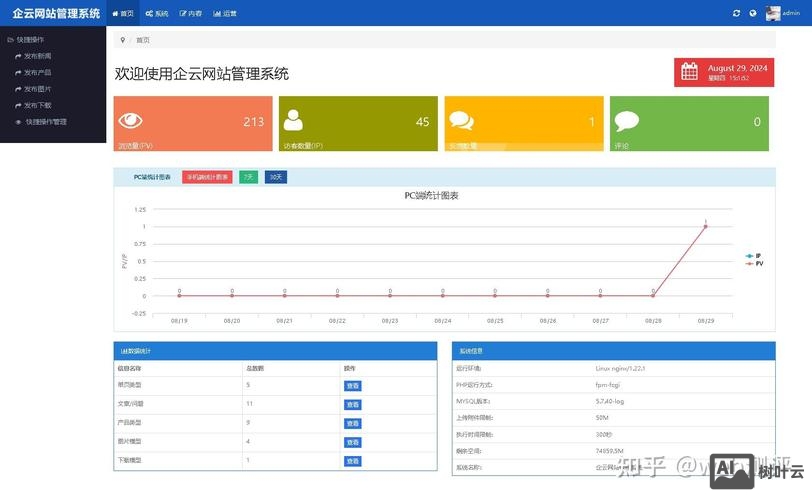Click the 50M upload limit value
The height and width of the screenshot is (500, 812).
602,418
